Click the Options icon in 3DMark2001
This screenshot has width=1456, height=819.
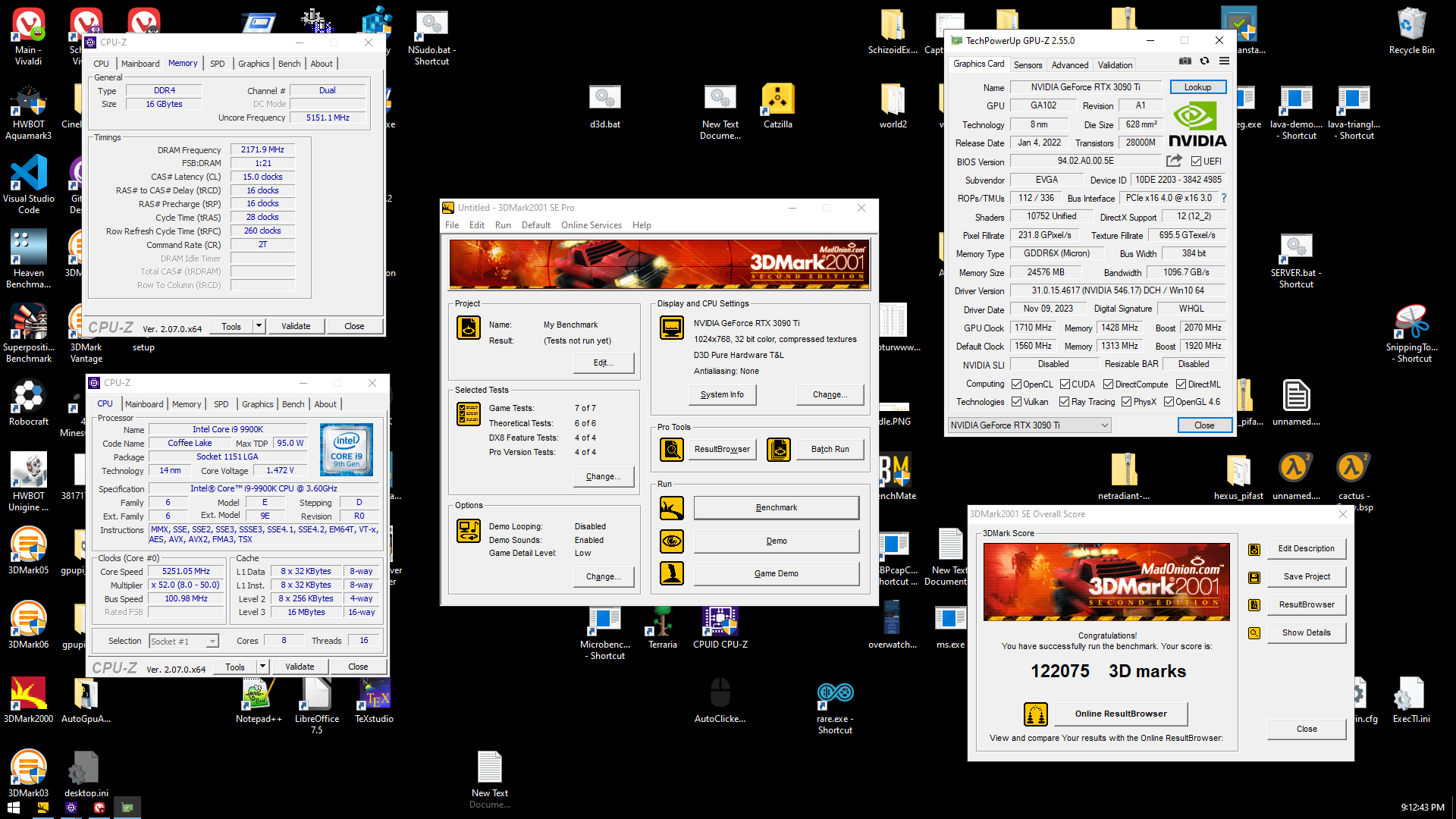469,531
